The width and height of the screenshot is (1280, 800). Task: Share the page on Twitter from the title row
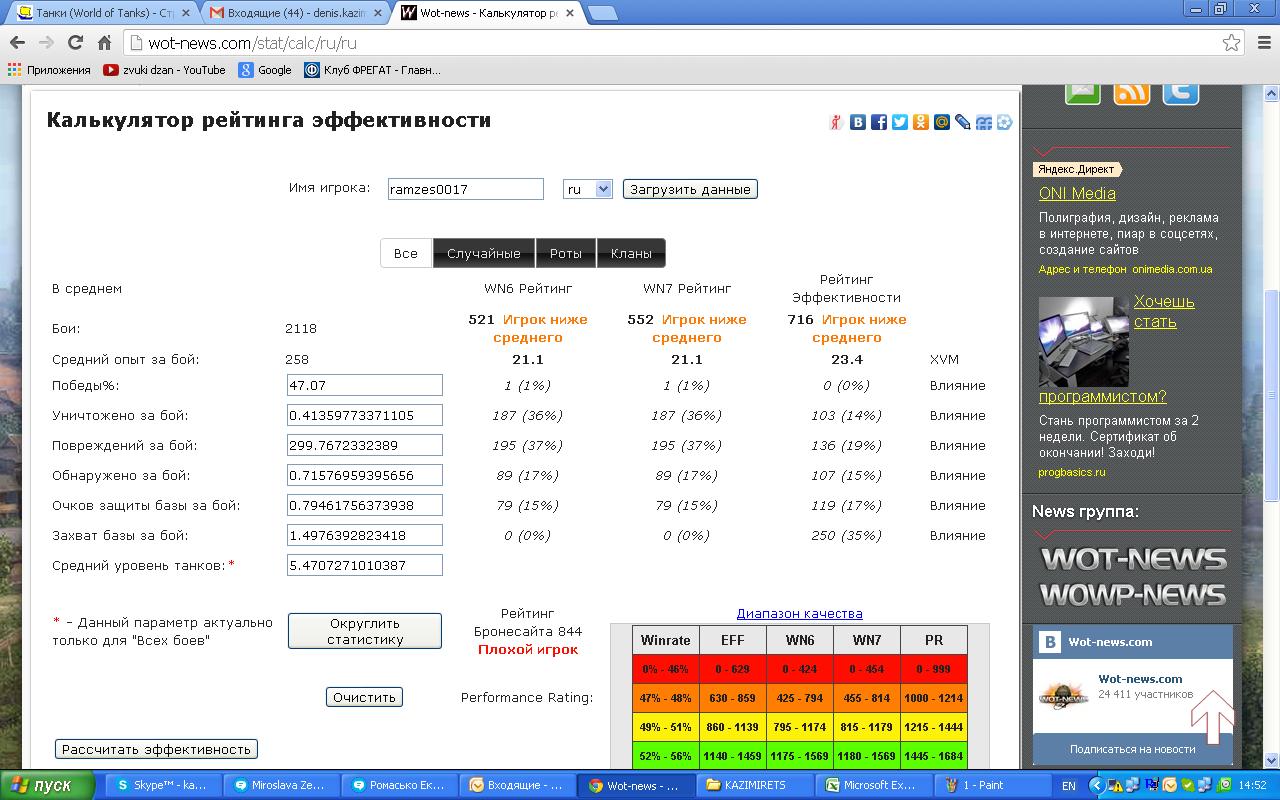point(900,122)
